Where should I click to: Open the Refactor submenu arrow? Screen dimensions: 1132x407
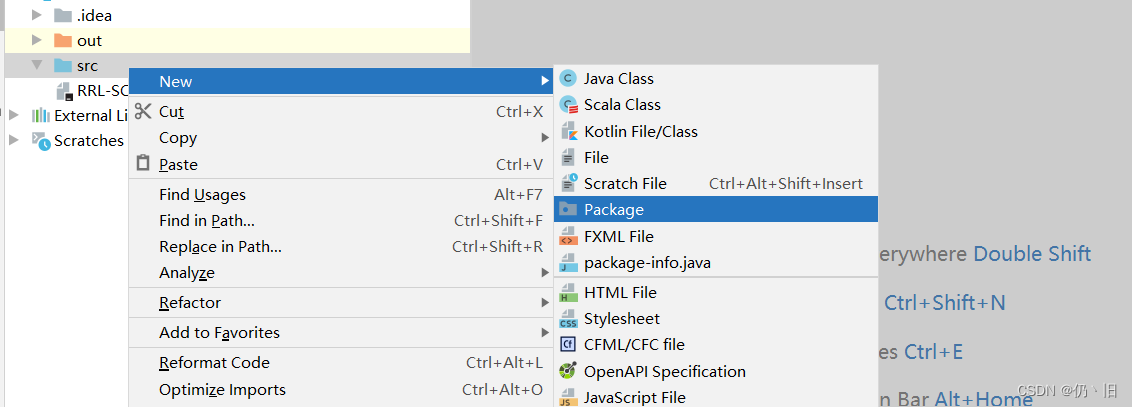pyautogui.click(x=545, y=302)
